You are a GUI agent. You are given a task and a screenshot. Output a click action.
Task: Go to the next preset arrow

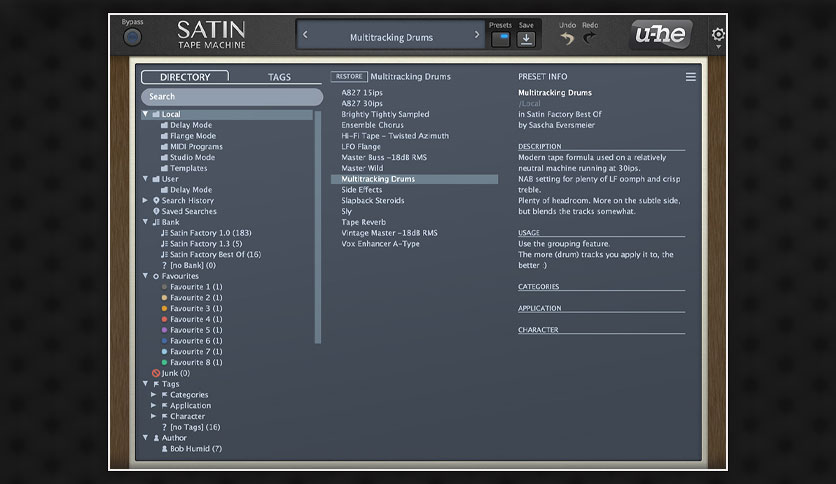[477, 35]
